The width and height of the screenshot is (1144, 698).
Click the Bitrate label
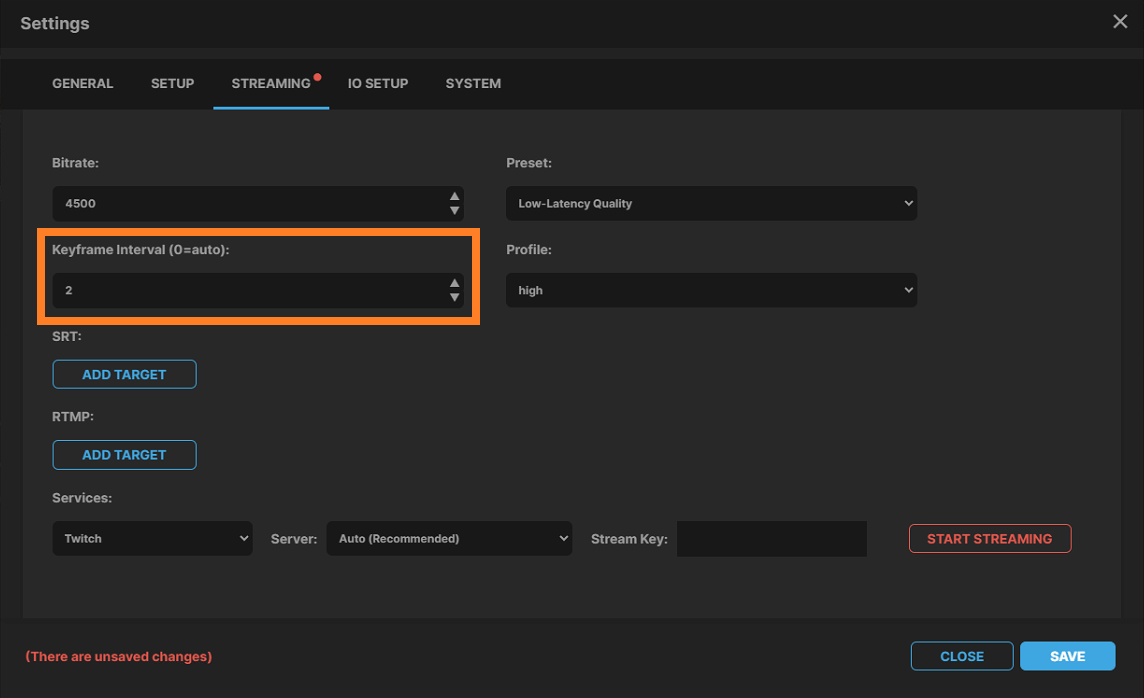tap(75, 163)
